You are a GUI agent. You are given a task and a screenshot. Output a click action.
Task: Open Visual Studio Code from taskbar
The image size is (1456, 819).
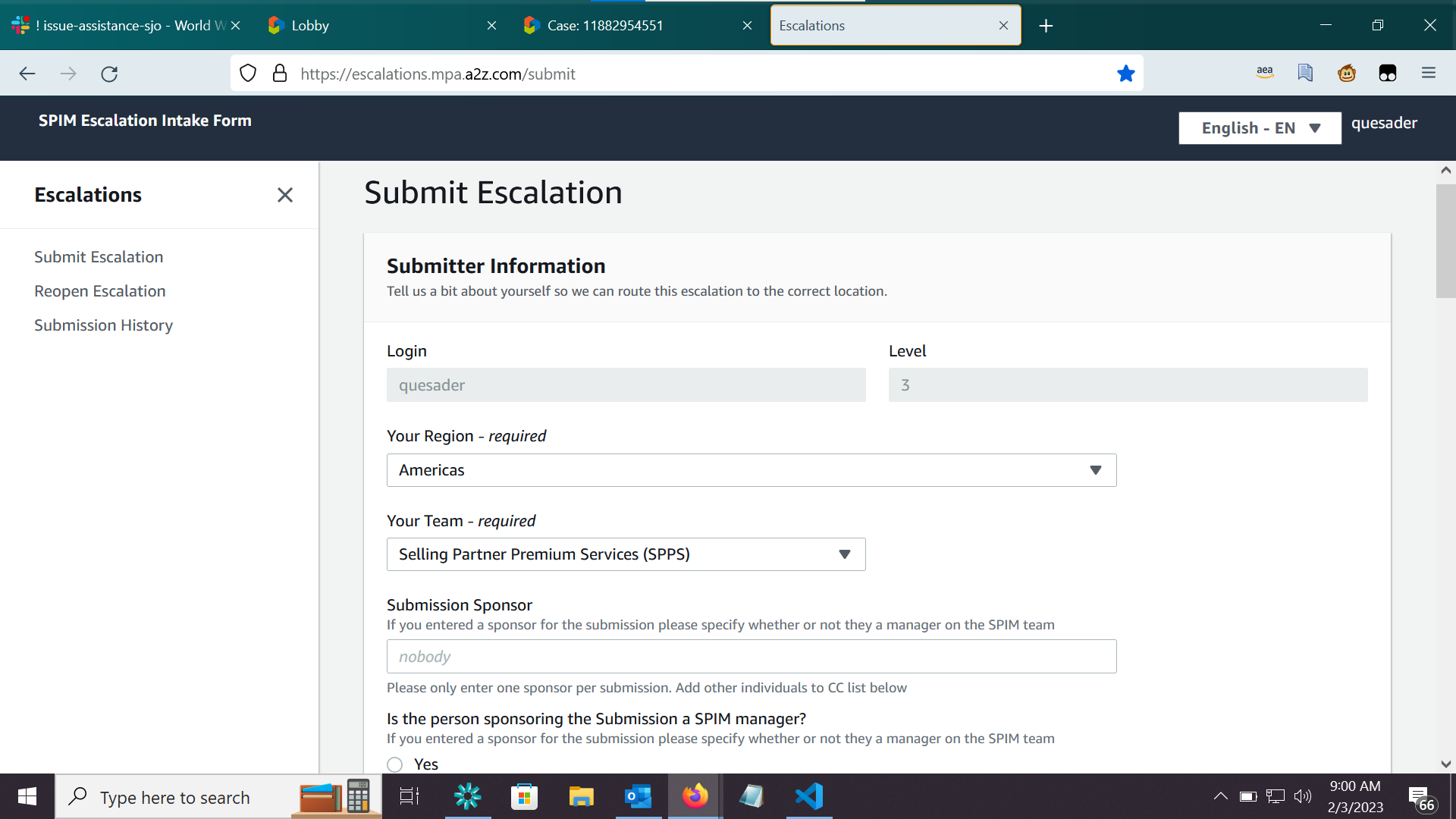tap(809, 796)
